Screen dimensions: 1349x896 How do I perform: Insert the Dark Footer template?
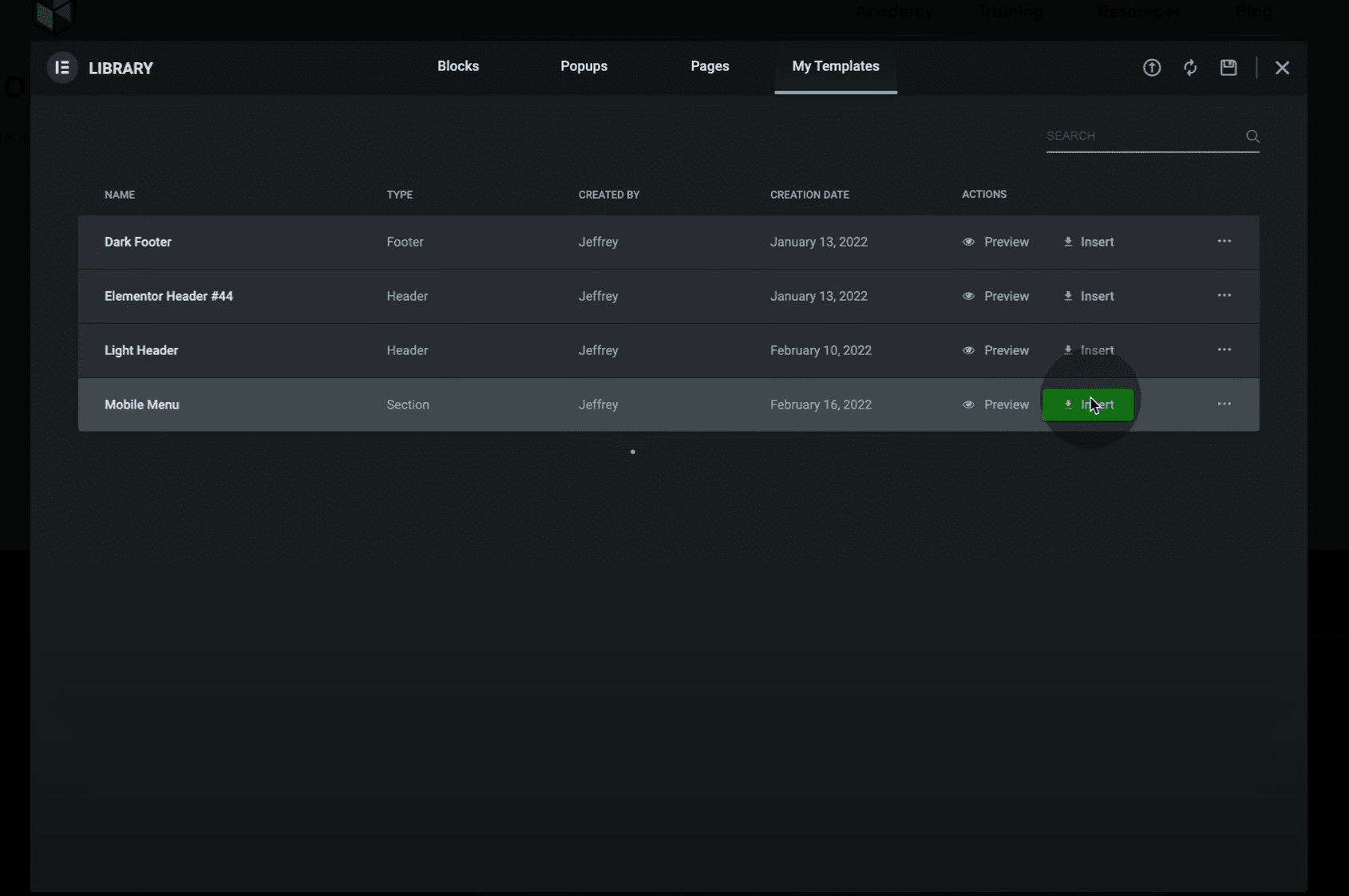pyautogui.click(x=1089, y=242)
